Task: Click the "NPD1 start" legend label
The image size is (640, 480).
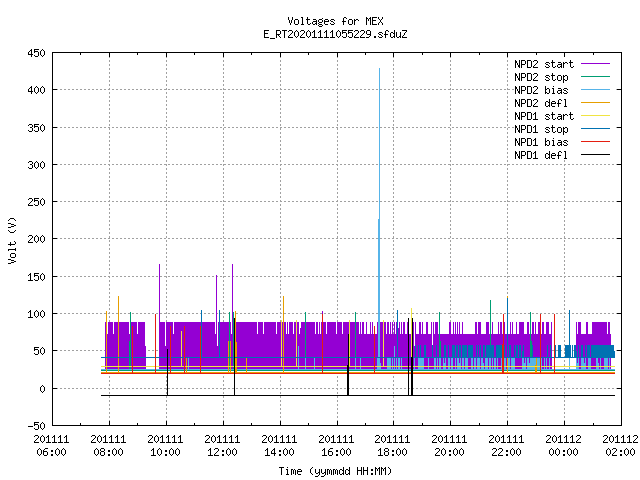Action: point(544,116)
